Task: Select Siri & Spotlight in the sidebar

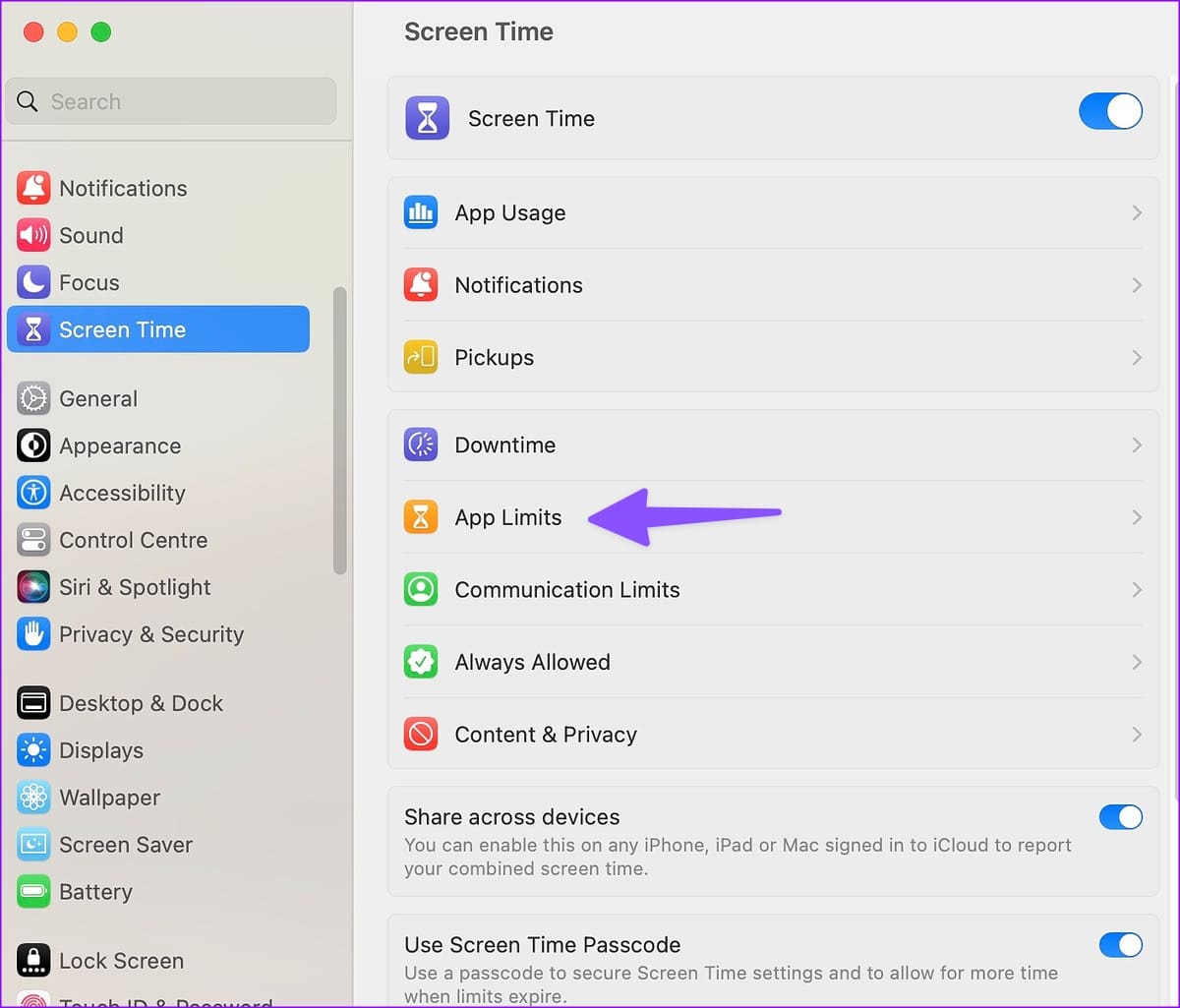Action: (x=158, y=587)
